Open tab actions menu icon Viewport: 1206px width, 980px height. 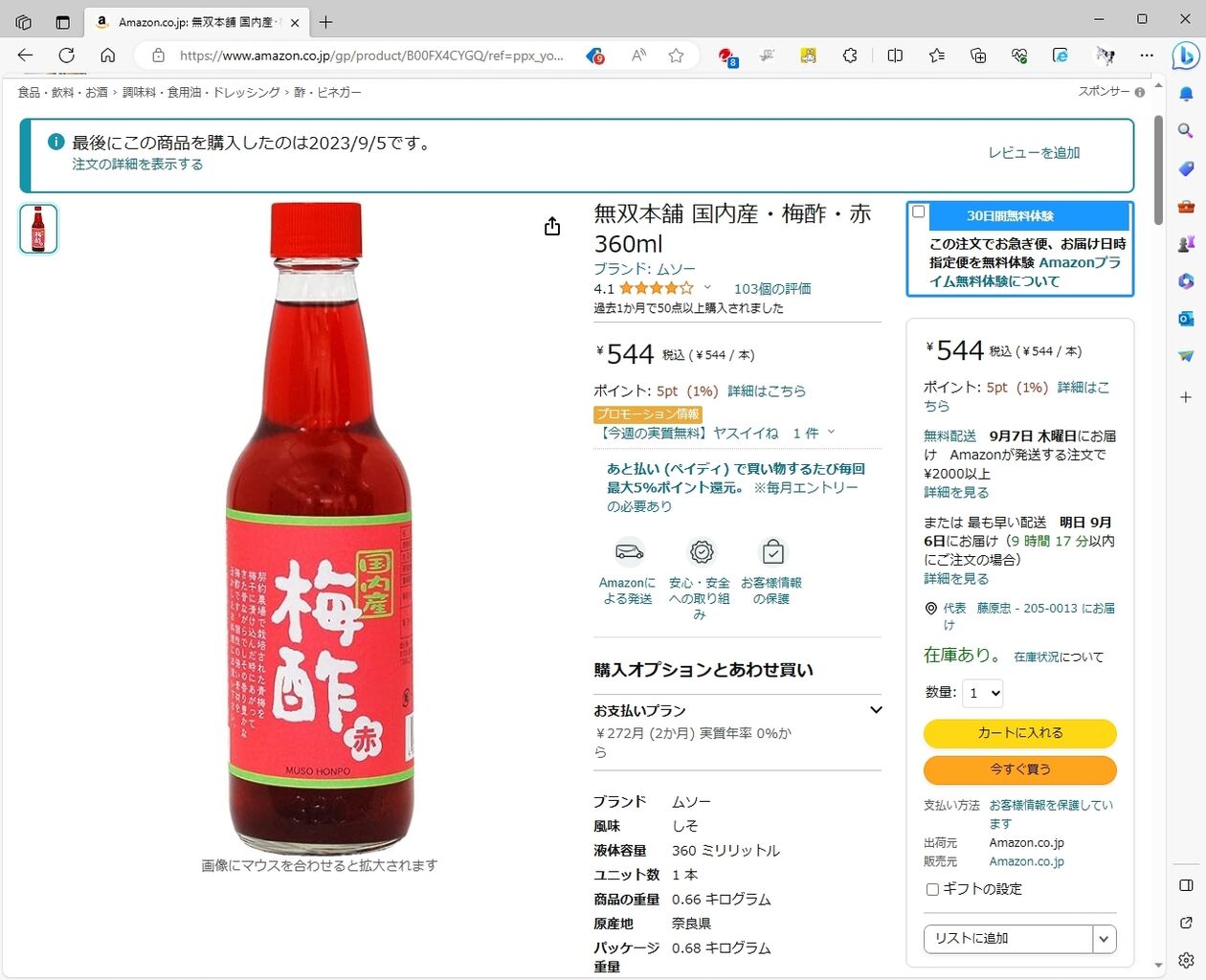(63, 22)
